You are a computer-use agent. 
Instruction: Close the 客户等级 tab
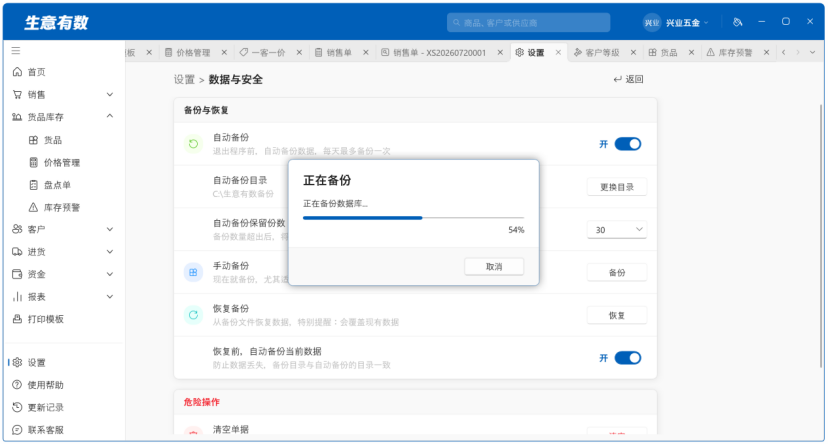(633, 52)
